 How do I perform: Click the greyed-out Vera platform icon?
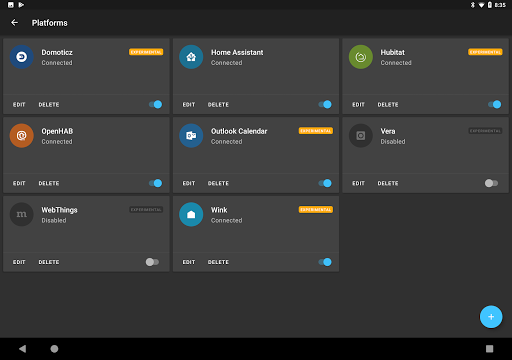[361, 136]
